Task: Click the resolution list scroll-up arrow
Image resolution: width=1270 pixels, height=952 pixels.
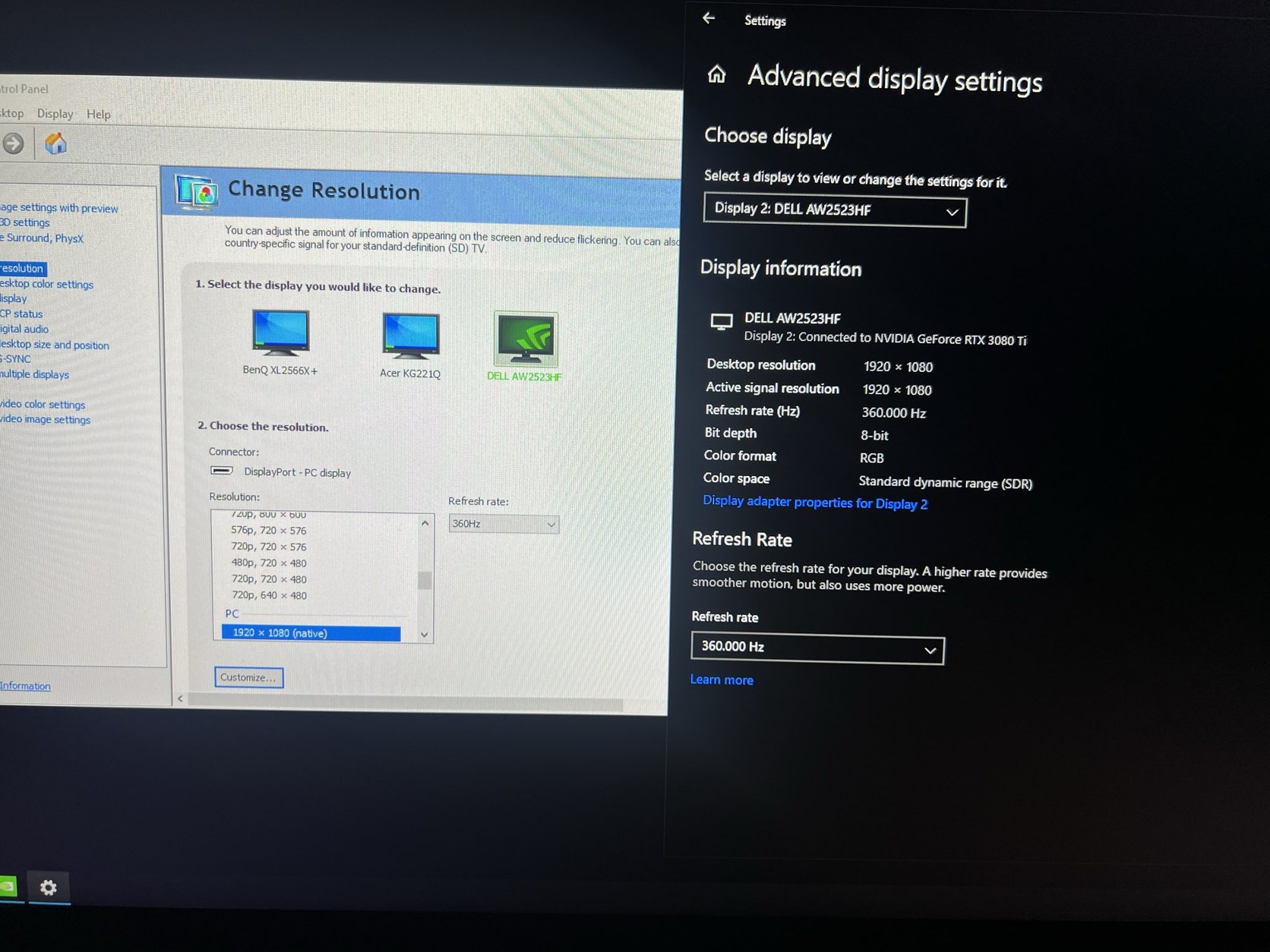Action: click(425, 523)
